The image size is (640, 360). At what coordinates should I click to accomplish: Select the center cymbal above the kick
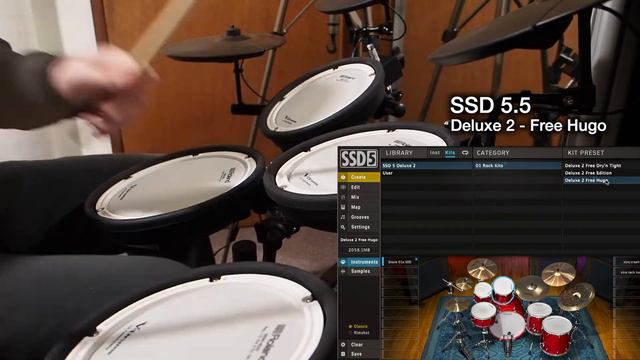point(531,288)
